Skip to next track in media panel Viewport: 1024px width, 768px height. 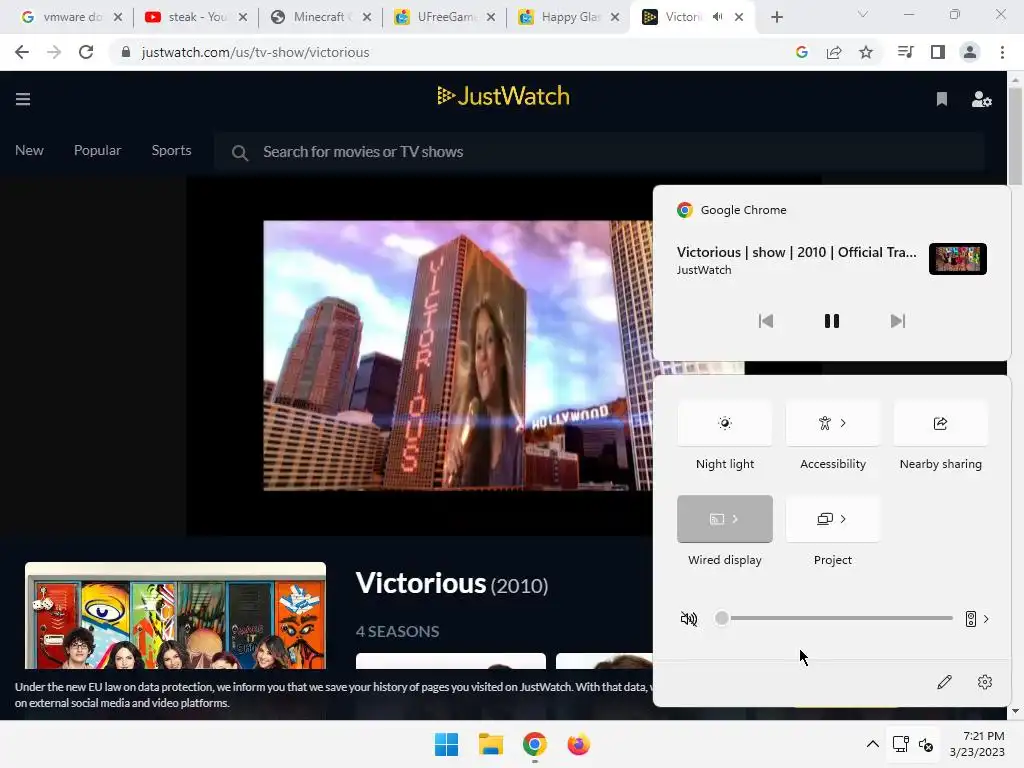[x=898, y=321]
